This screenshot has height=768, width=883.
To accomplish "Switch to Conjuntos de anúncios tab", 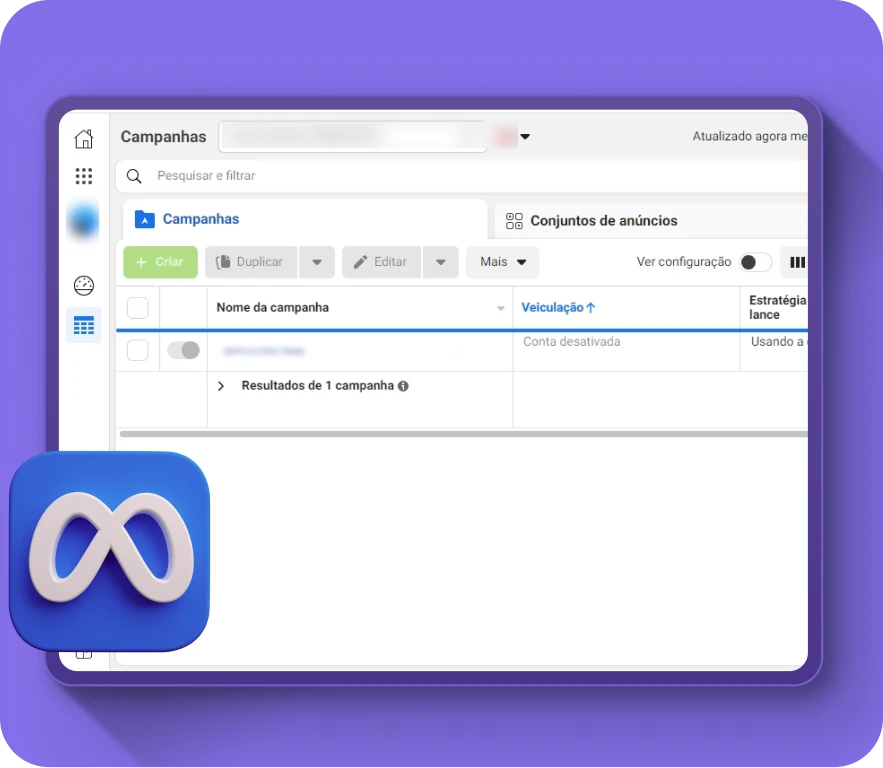I will point(650,221).
